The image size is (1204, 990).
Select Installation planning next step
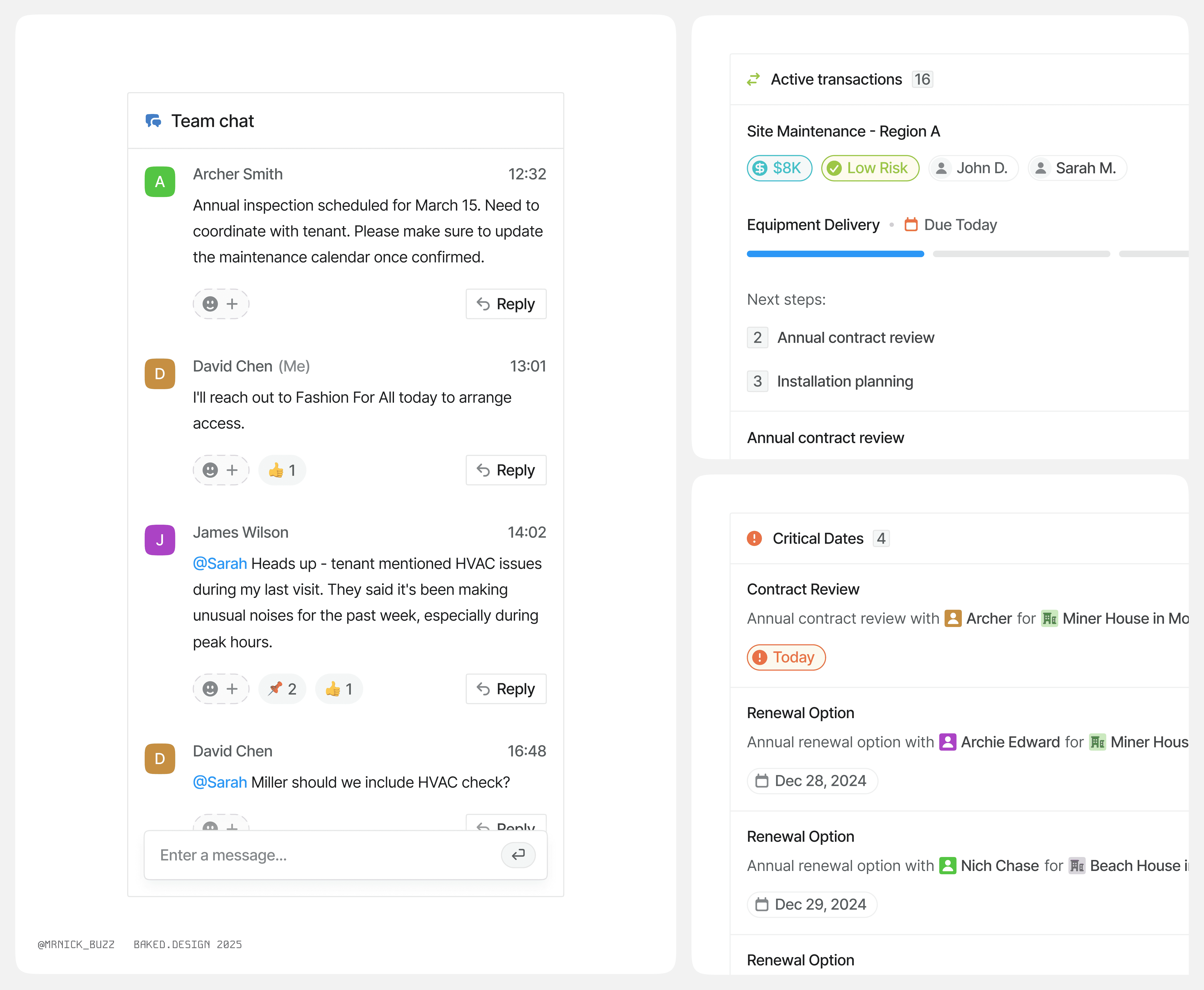845,381
